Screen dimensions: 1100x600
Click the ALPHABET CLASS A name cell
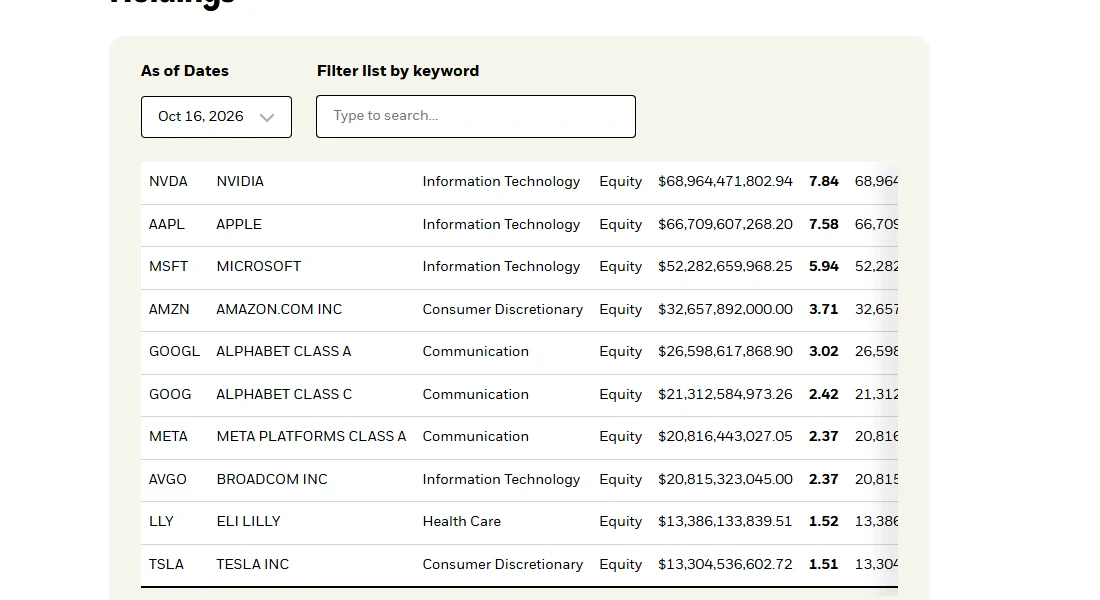[283, 352]
